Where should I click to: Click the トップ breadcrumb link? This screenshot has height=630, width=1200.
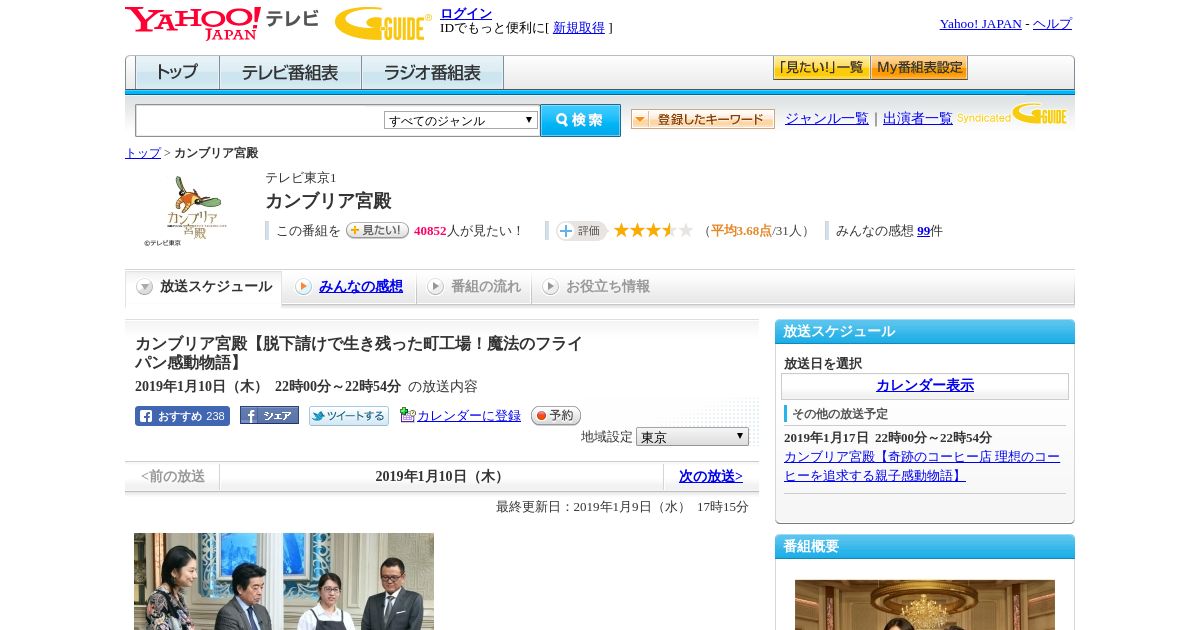(143, 153)
